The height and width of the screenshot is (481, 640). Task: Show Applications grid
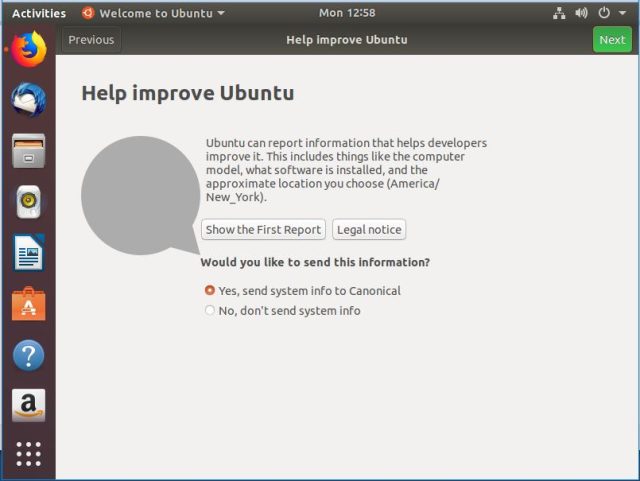coord(28,454)
